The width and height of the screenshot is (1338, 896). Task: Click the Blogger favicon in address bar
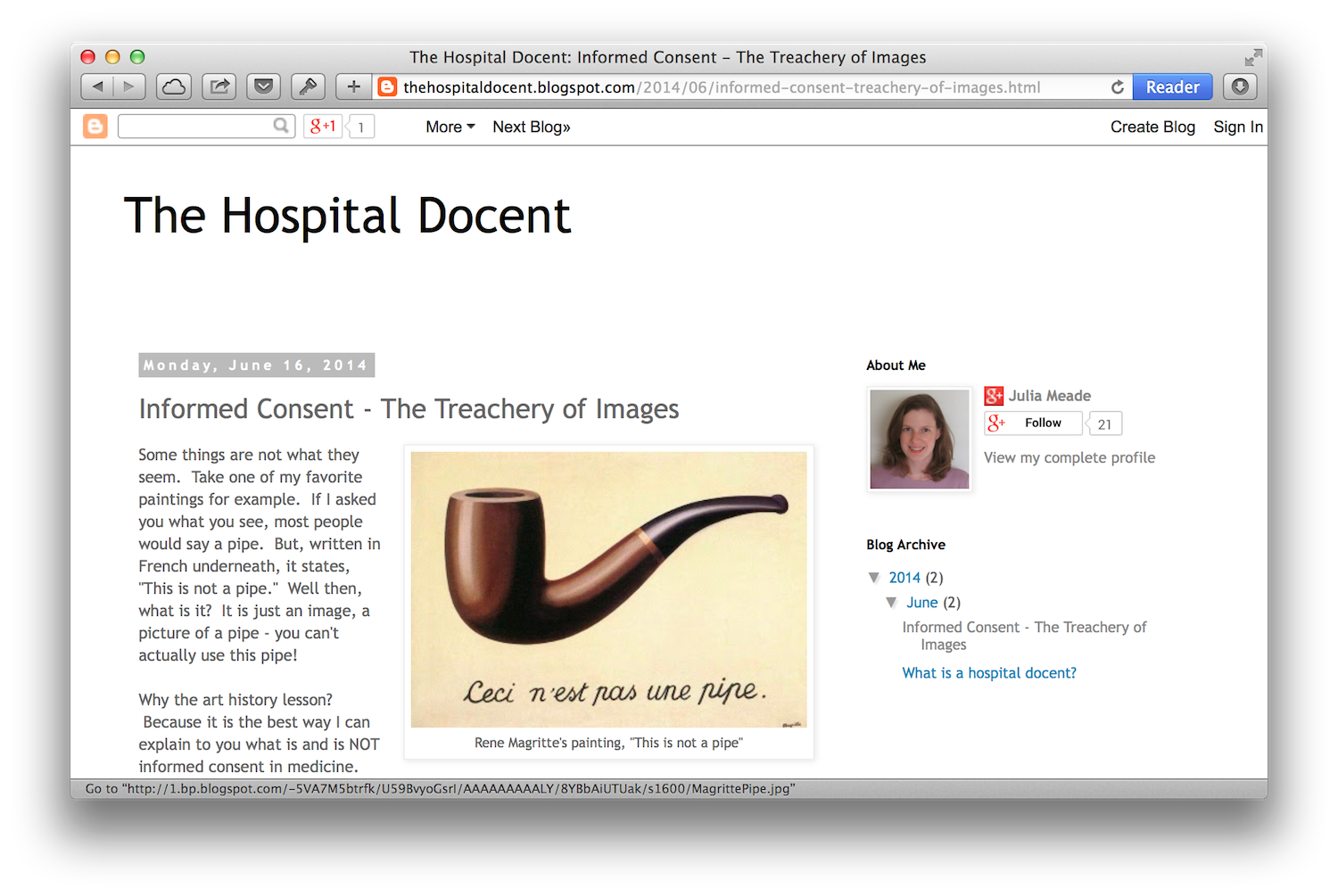click(387, 86)
